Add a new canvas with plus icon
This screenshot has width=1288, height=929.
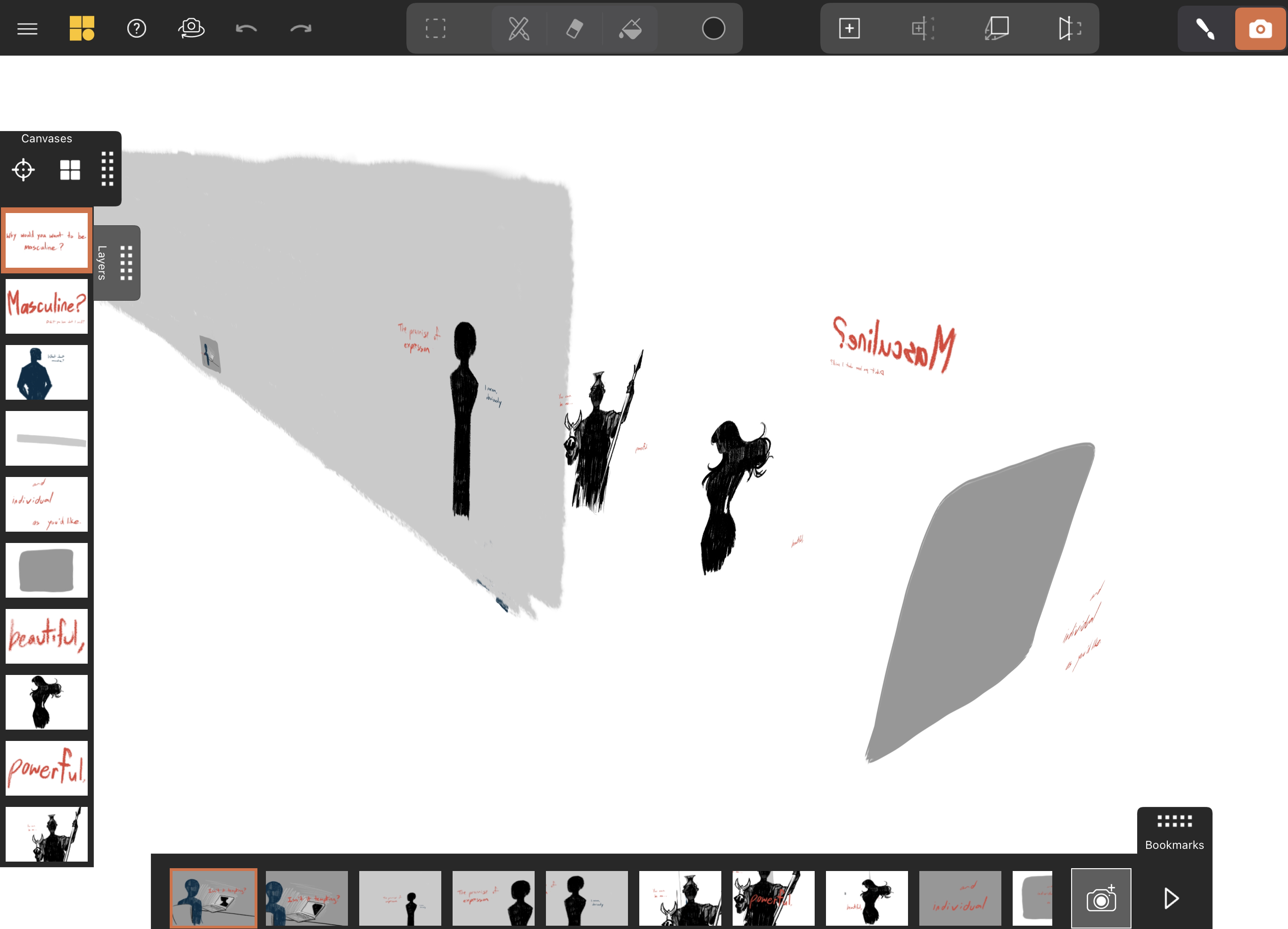pyautogui.click(x=849, y=28)
